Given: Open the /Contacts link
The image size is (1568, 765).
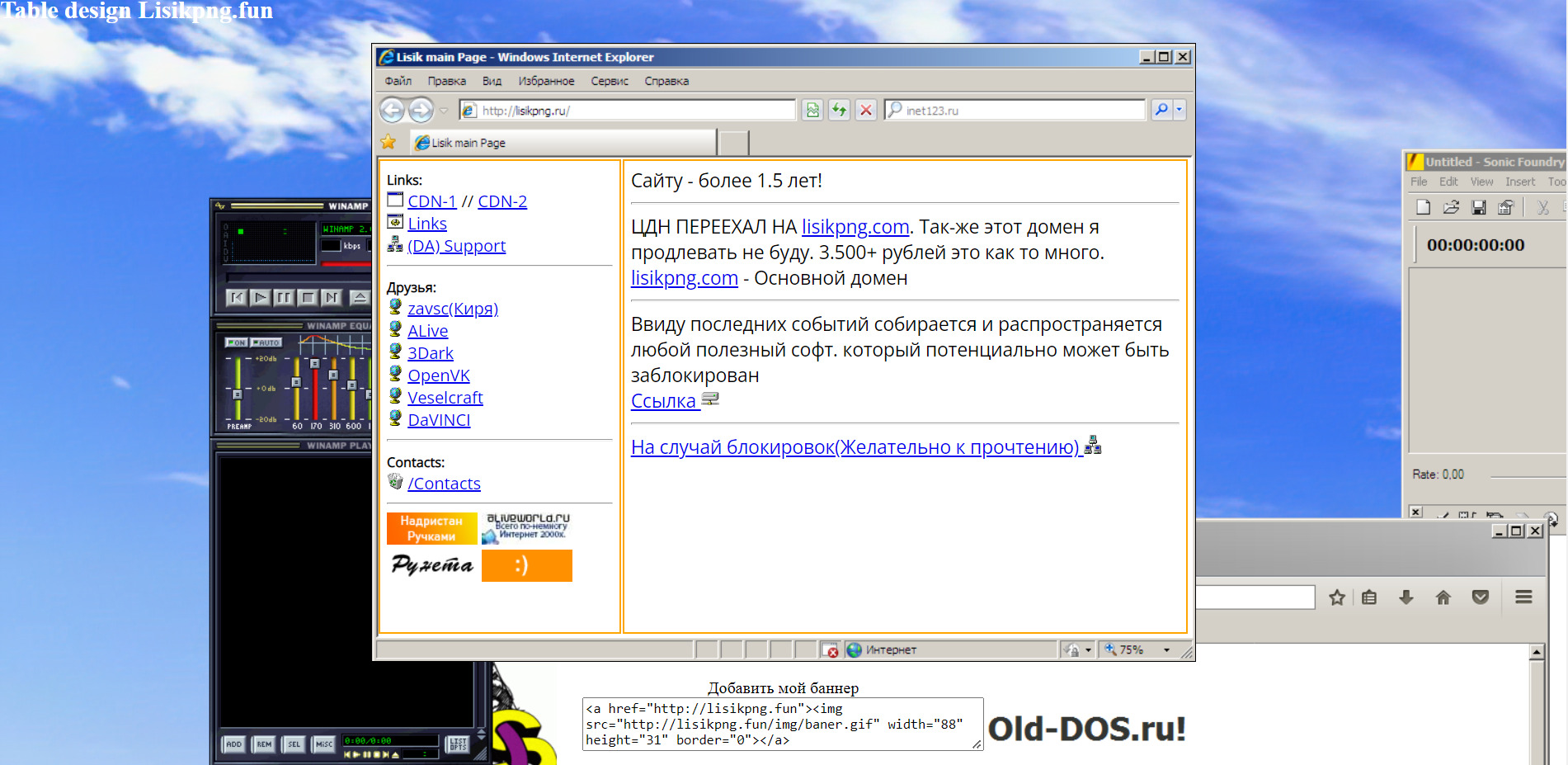Looking at the screenshot, I should [x=444, y=484].
